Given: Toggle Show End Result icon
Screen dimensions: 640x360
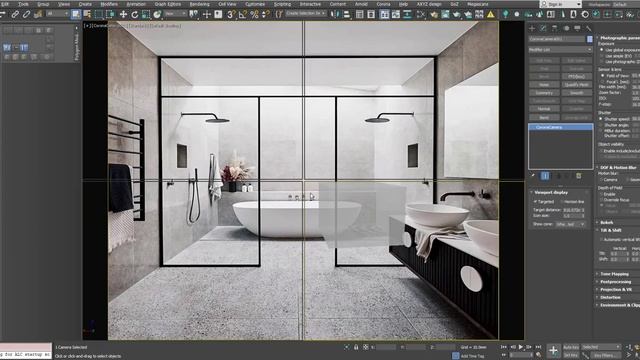Looking at the screenshot, I should tap(545, 176).
